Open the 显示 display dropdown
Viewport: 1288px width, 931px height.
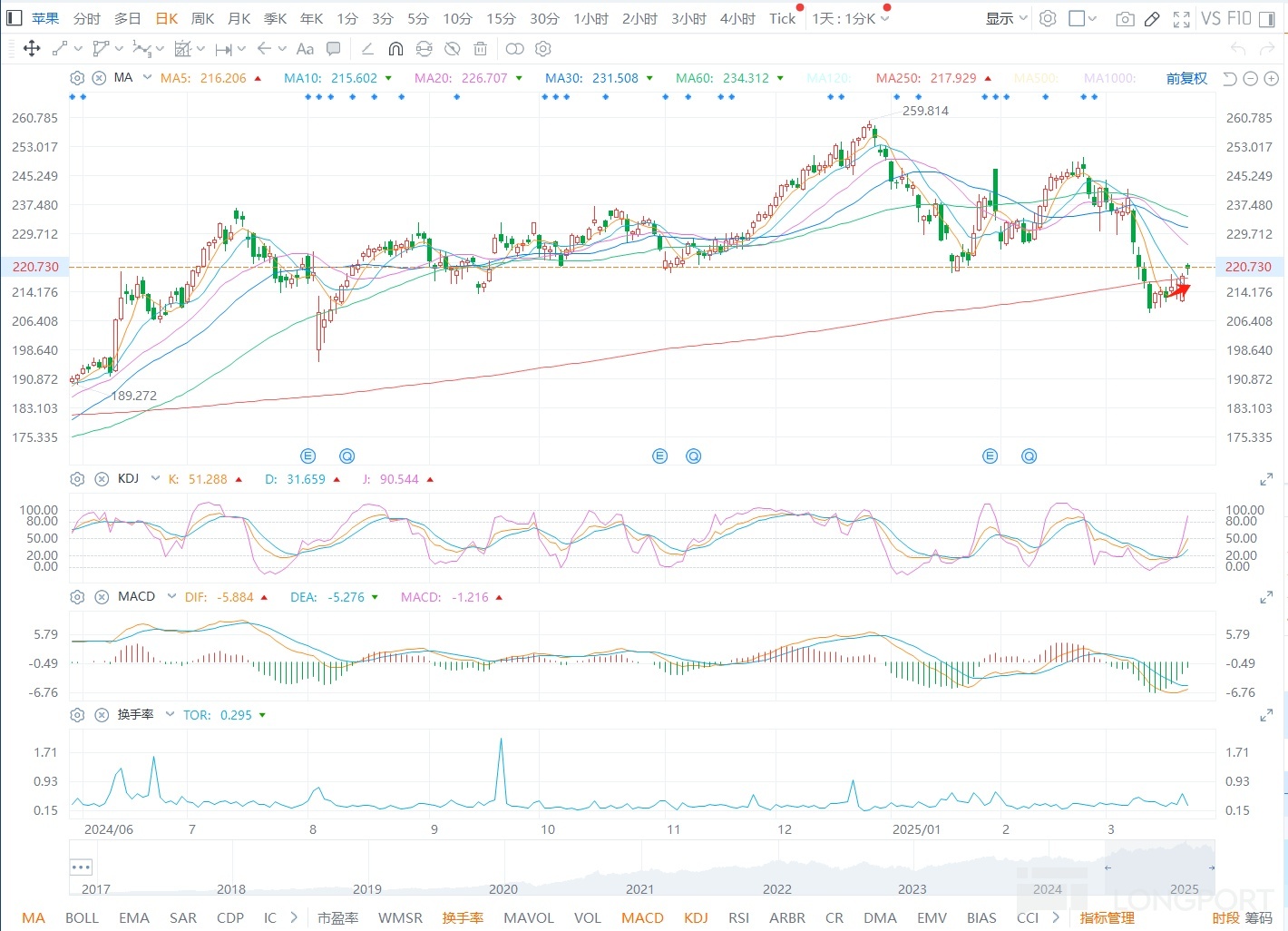(x=1006, y=18)
